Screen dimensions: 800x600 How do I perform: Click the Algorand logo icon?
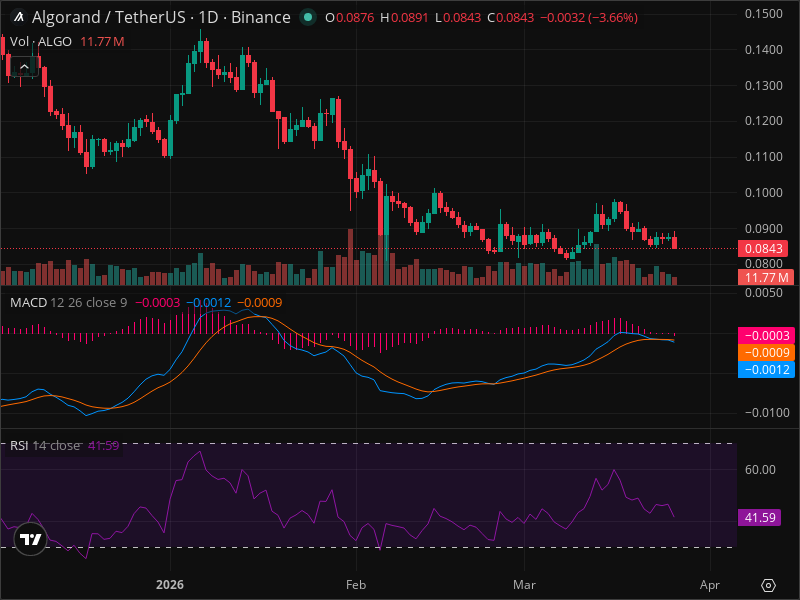pyautogui.click(x=19, y=17)
